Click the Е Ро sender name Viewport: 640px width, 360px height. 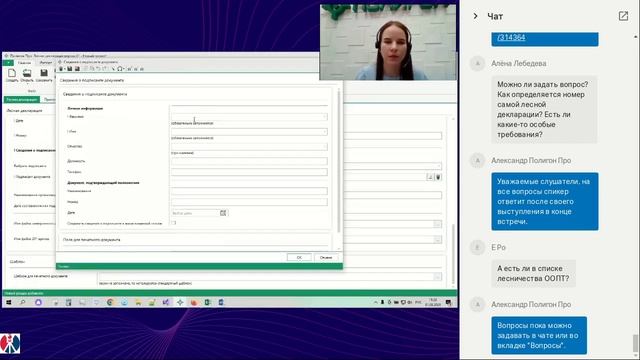coord(498,248)
